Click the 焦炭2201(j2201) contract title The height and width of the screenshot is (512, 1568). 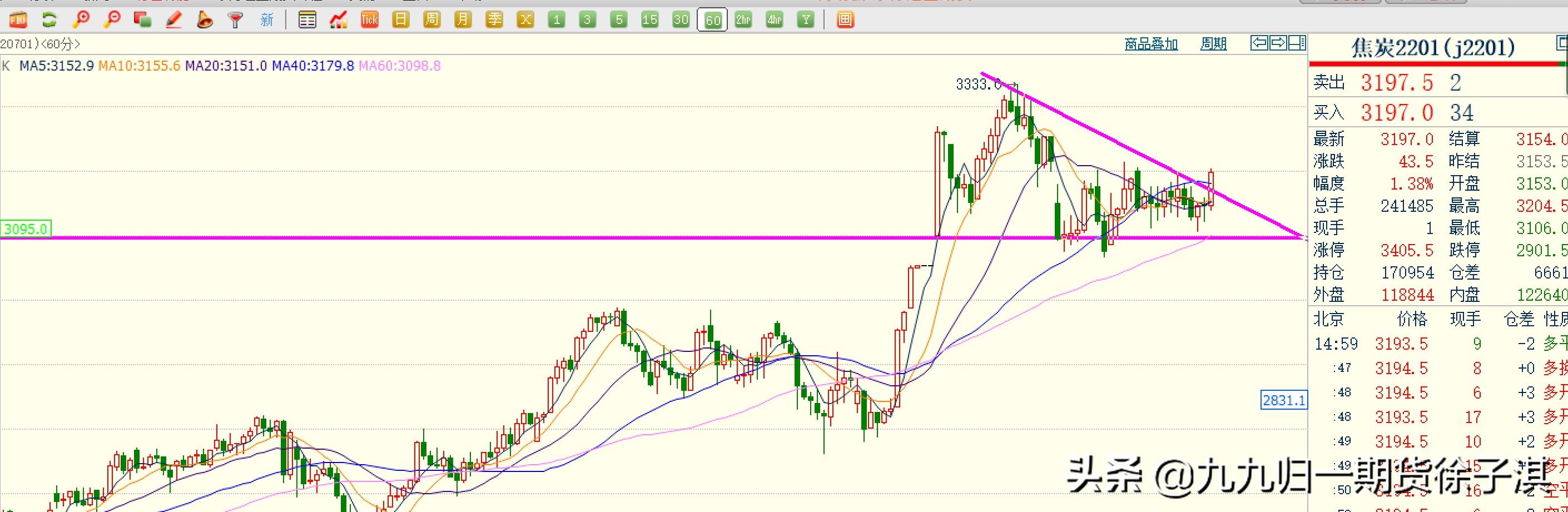point(1433,48)
